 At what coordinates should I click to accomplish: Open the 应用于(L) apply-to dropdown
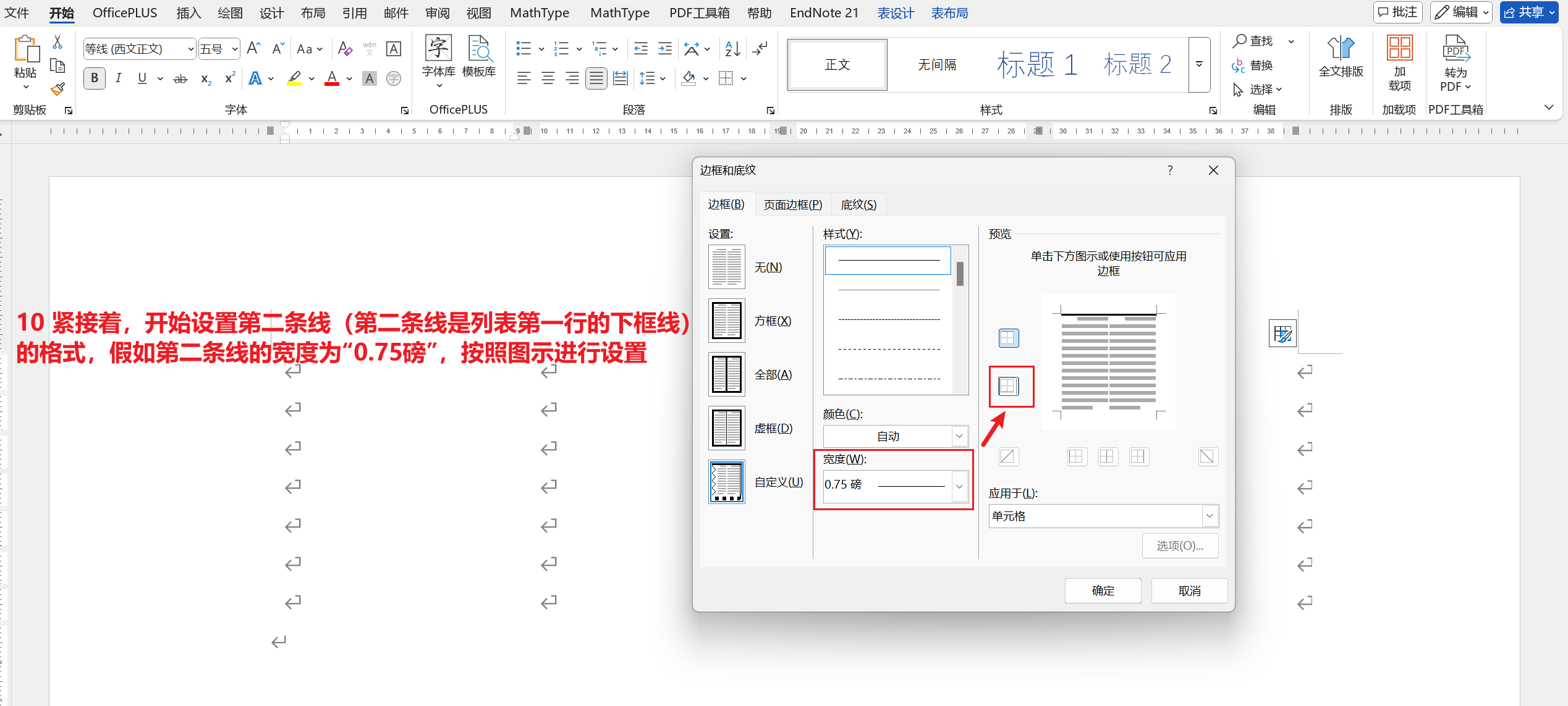[1209, 516]
